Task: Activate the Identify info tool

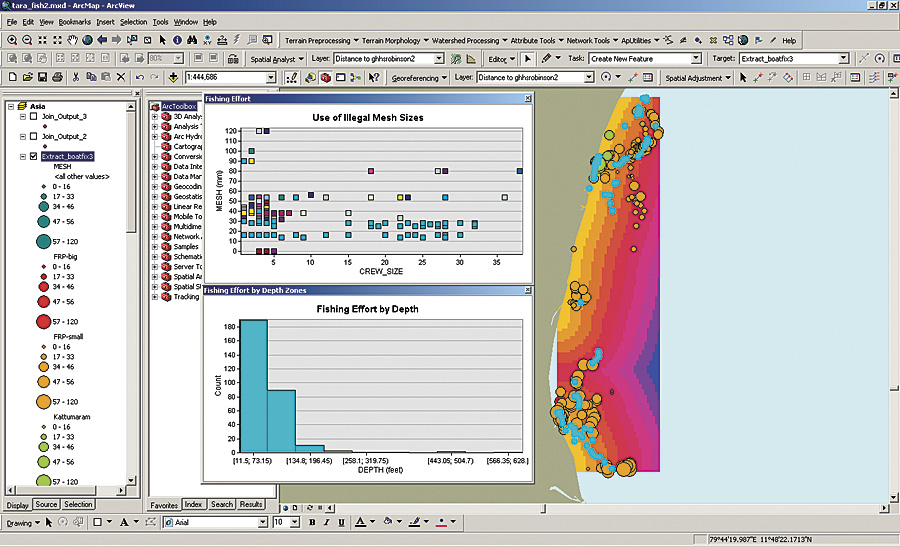Action: pos(176,40)
